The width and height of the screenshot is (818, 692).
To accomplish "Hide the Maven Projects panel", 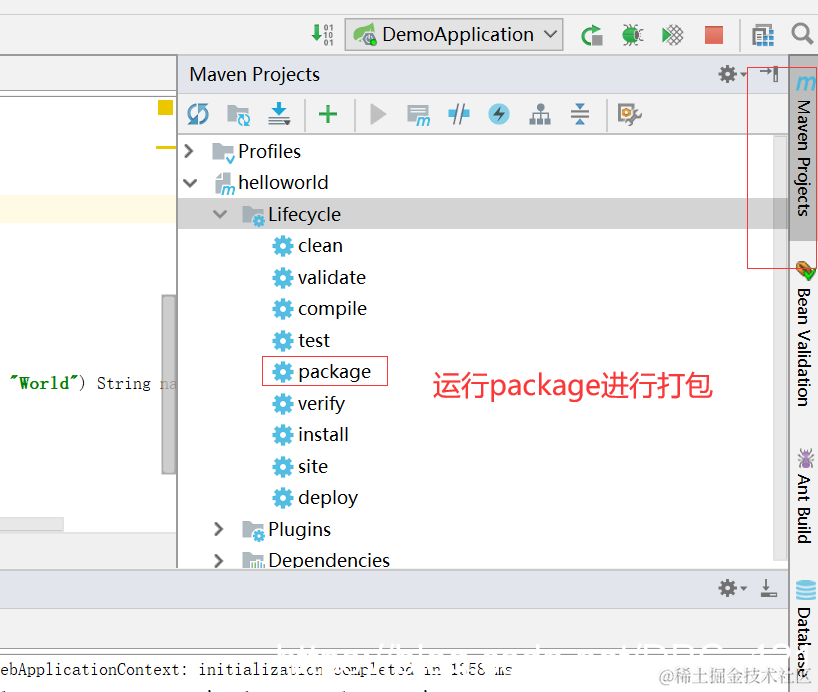I will pos(769,74).
